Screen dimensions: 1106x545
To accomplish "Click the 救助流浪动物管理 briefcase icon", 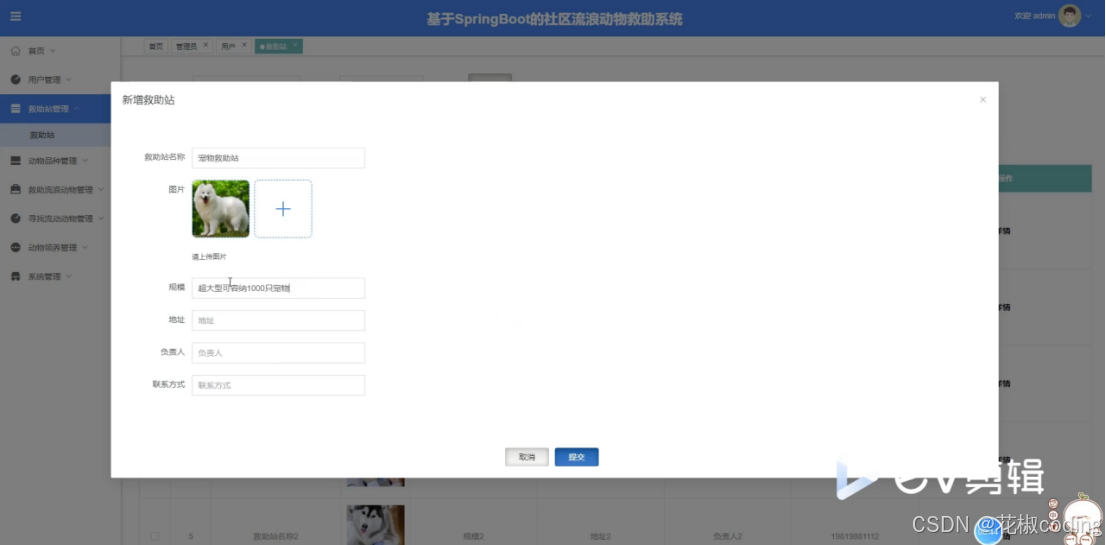I will [16, 190].
